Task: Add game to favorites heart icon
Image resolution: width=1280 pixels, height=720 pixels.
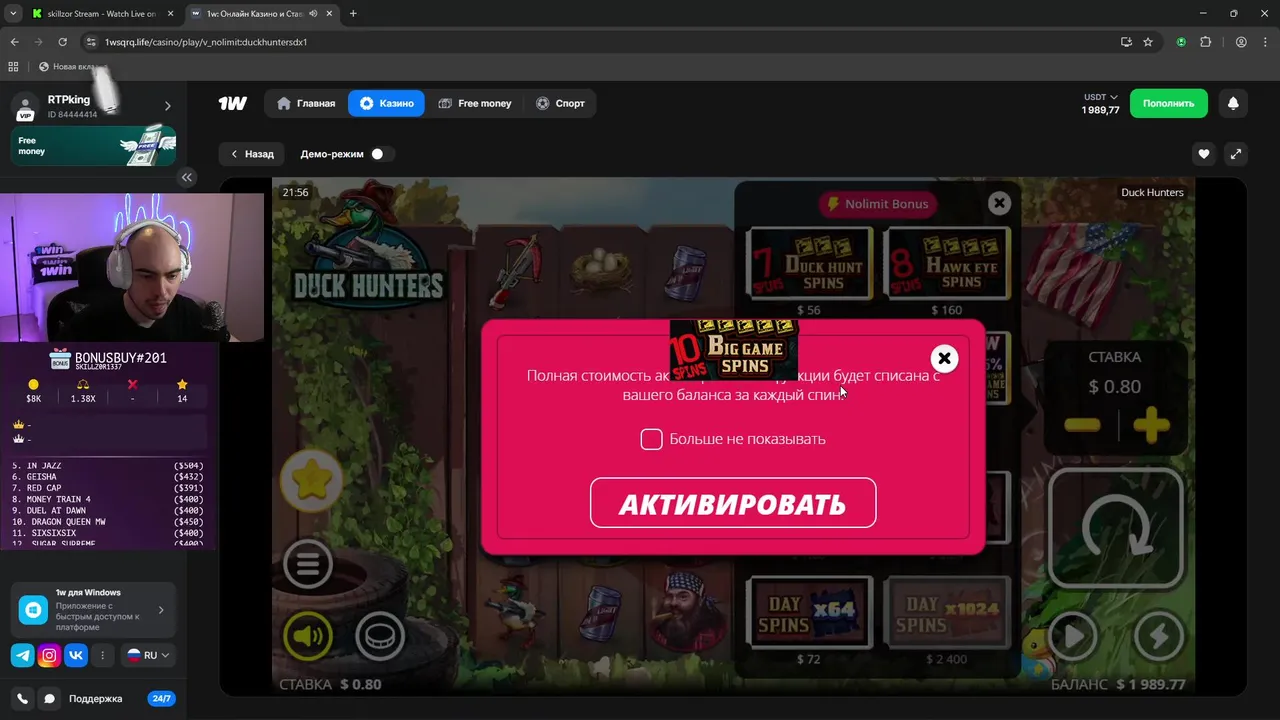Action: (1204, 154)
